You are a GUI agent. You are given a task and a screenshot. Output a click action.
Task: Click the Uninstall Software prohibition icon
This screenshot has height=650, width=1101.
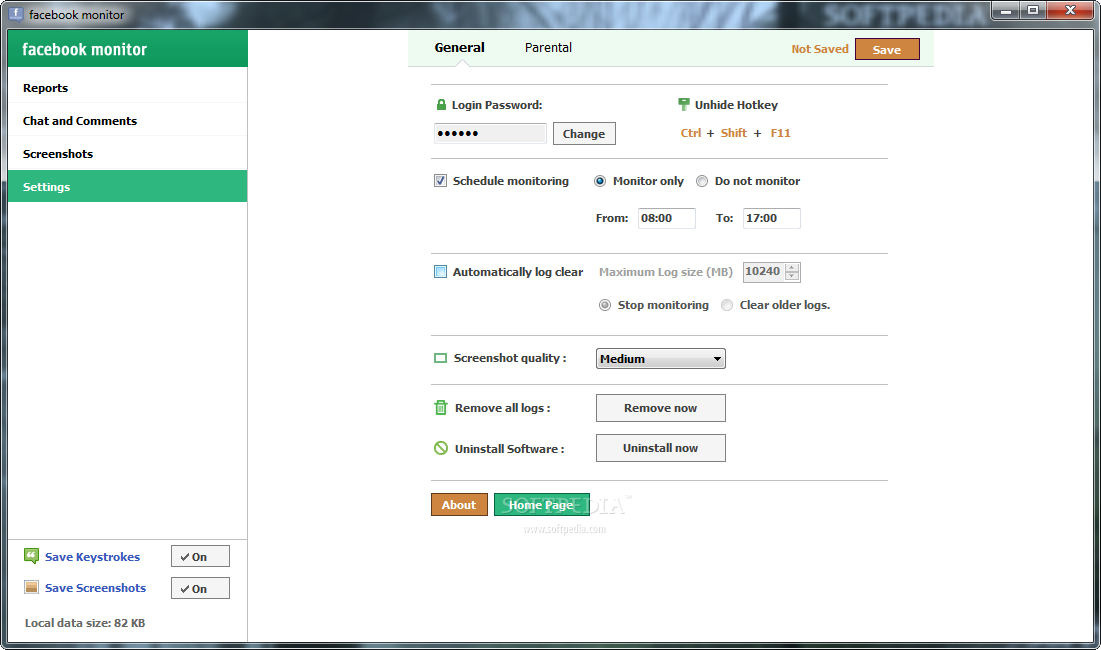click(x=440, y=448)
